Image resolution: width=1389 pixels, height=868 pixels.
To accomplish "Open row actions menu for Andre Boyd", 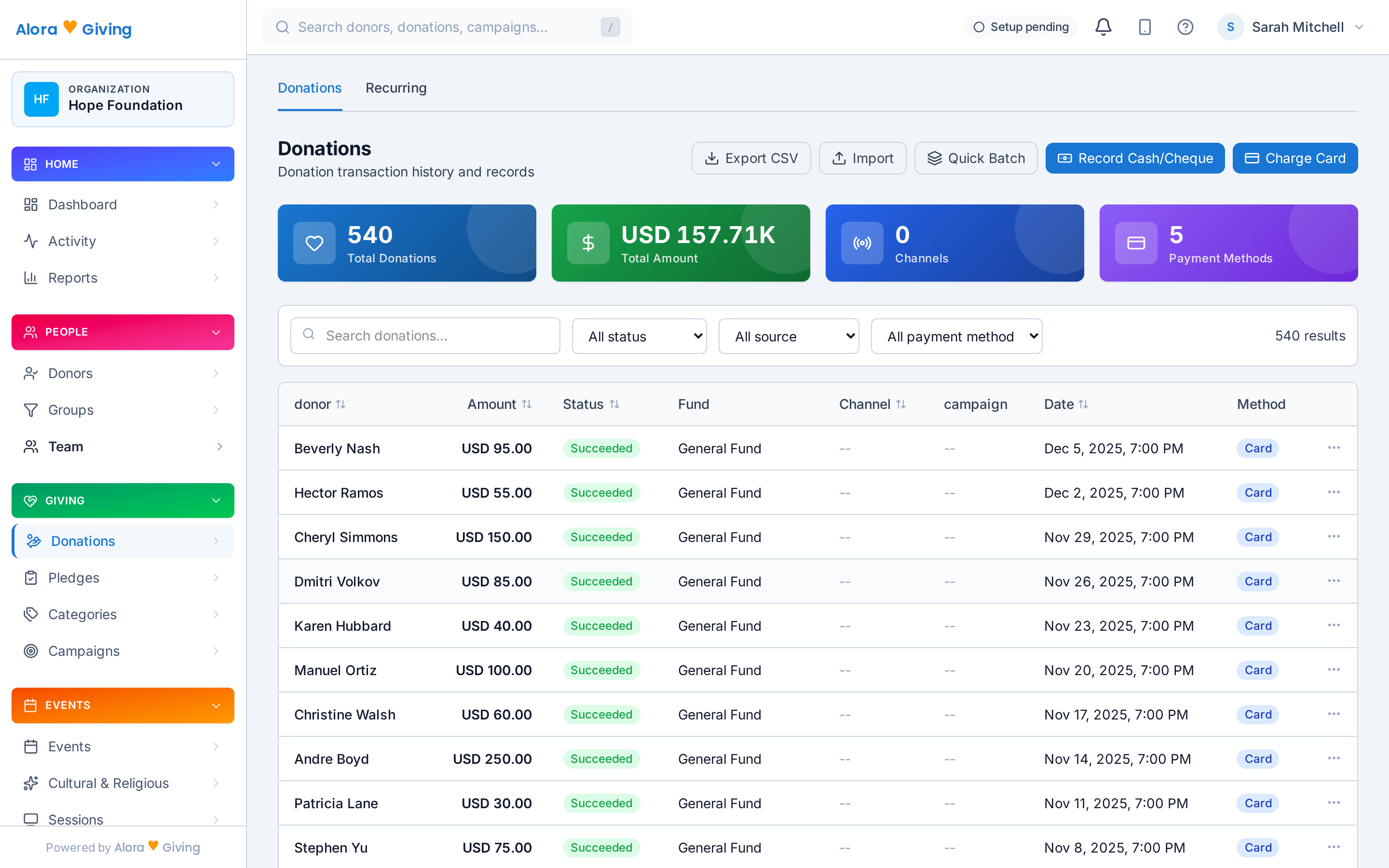I will (x=1334, y=759).
